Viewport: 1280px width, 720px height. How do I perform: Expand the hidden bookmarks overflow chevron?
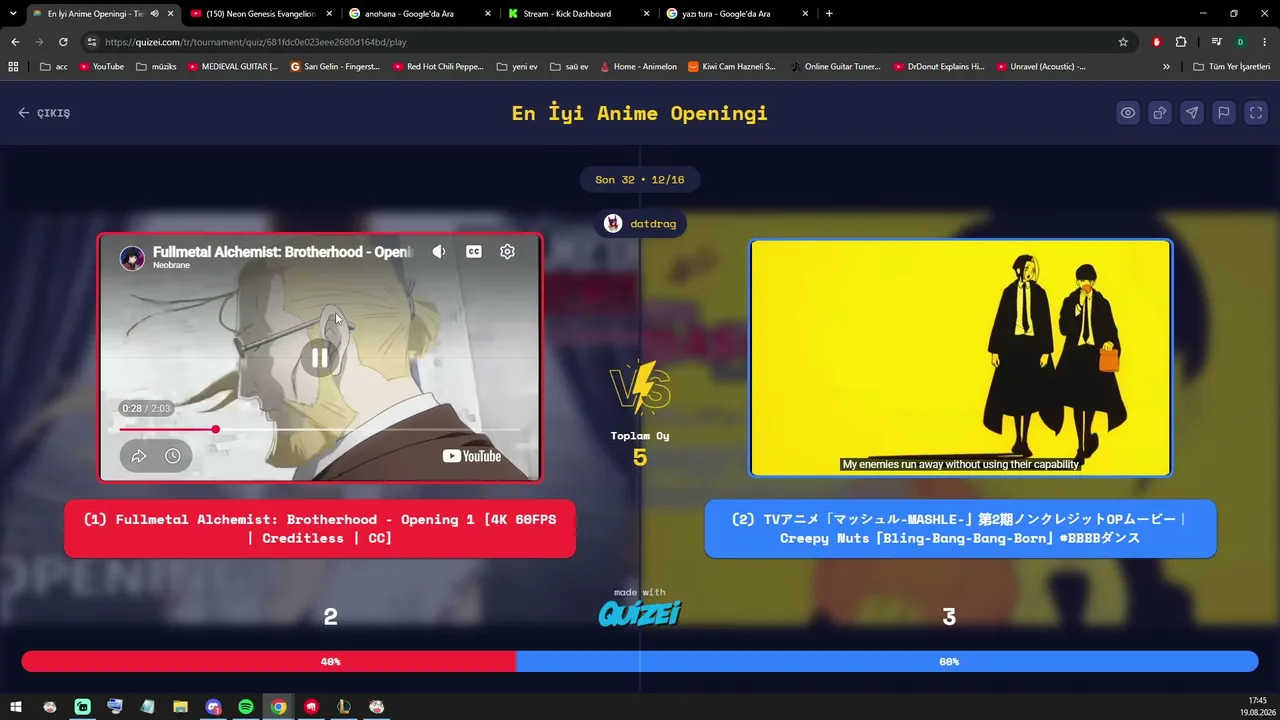click(x=1166, y=67)
